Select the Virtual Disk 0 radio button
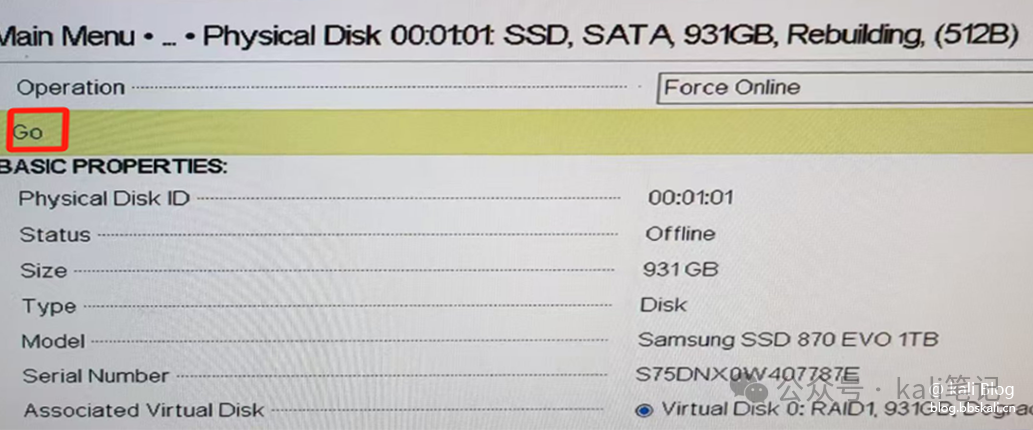The height and width of the screenshot is (430, 1033). [644, 411]
